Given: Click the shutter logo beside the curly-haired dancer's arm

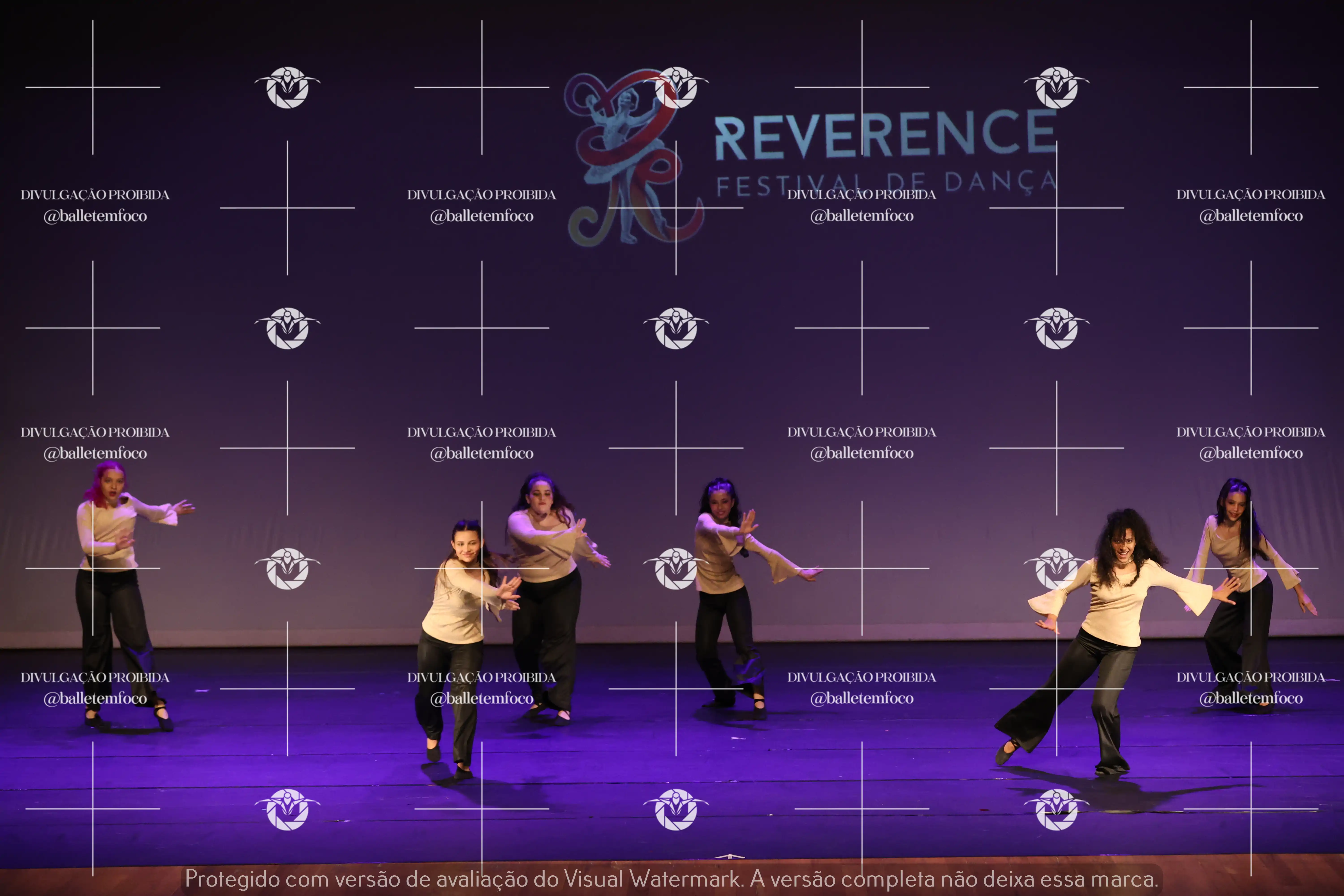Looking at the screenshot, I should click(1057, 569).
